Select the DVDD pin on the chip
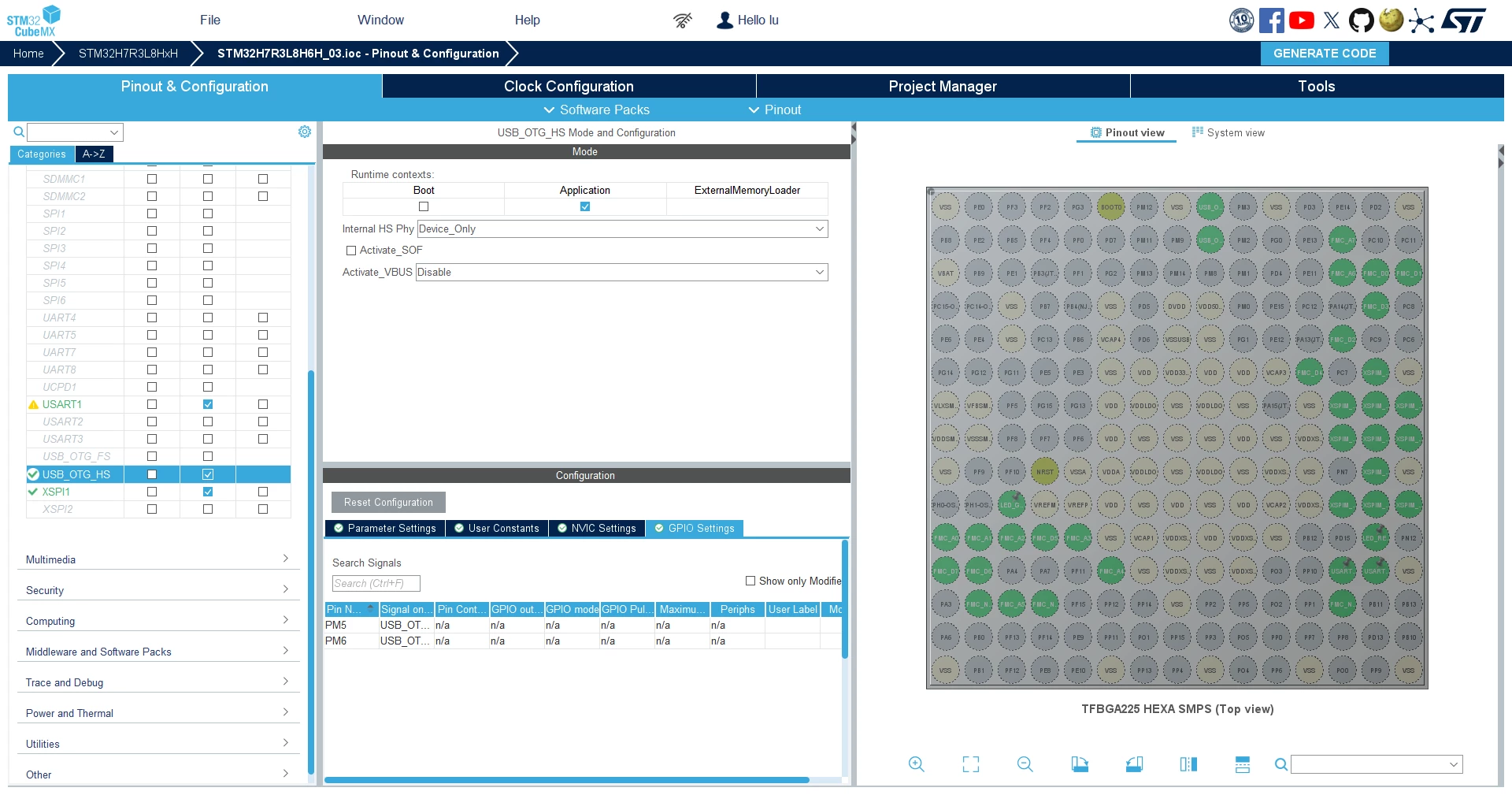The image size is (1512, 795). click(x=1177, y=306)
